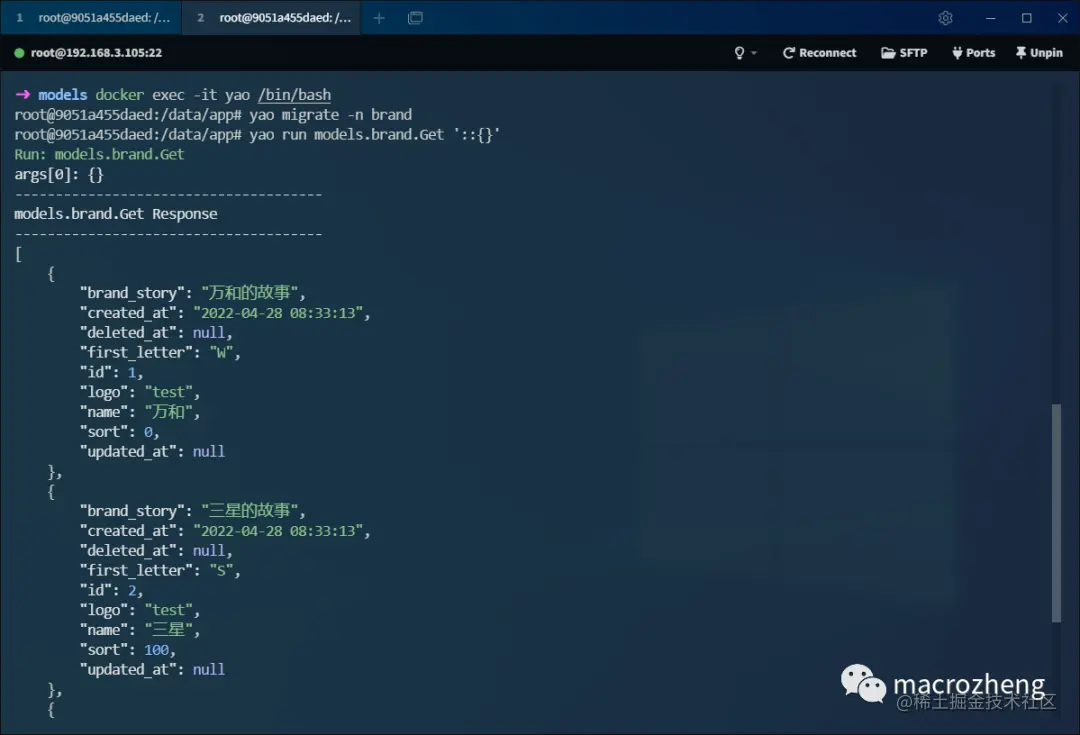This screenshot has width=1080, height=735.
Task: Open a new tab with plus icon
Action: tap(379, 18)
